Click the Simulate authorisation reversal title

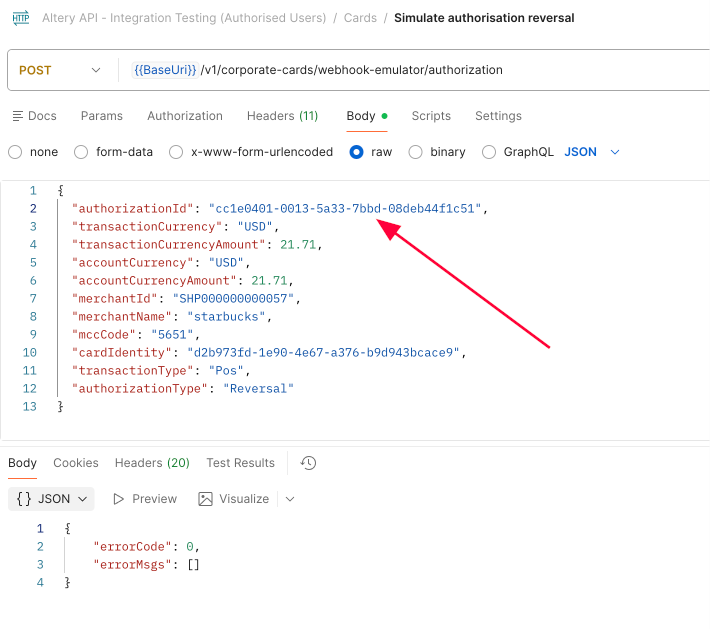[x=484, y=18]
